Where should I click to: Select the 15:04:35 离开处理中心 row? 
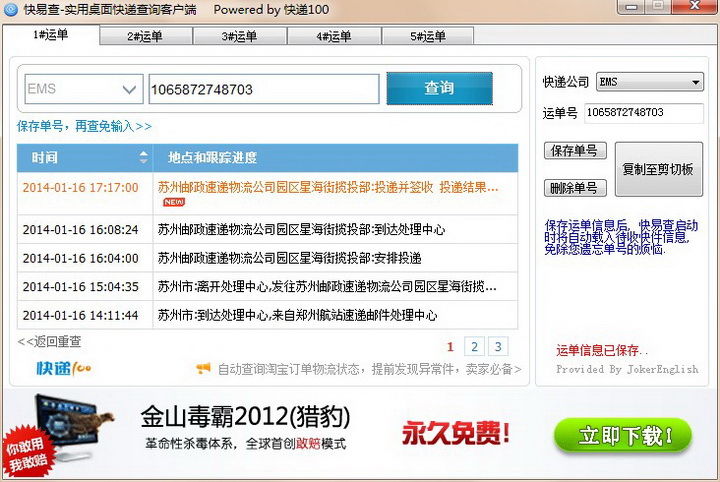[x=267, y=286]
